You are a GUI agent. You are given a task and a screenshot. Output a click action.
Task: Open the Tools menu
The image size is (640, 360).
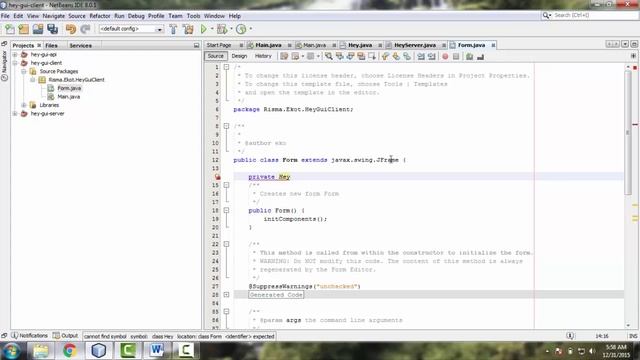(x=193, y=16)
